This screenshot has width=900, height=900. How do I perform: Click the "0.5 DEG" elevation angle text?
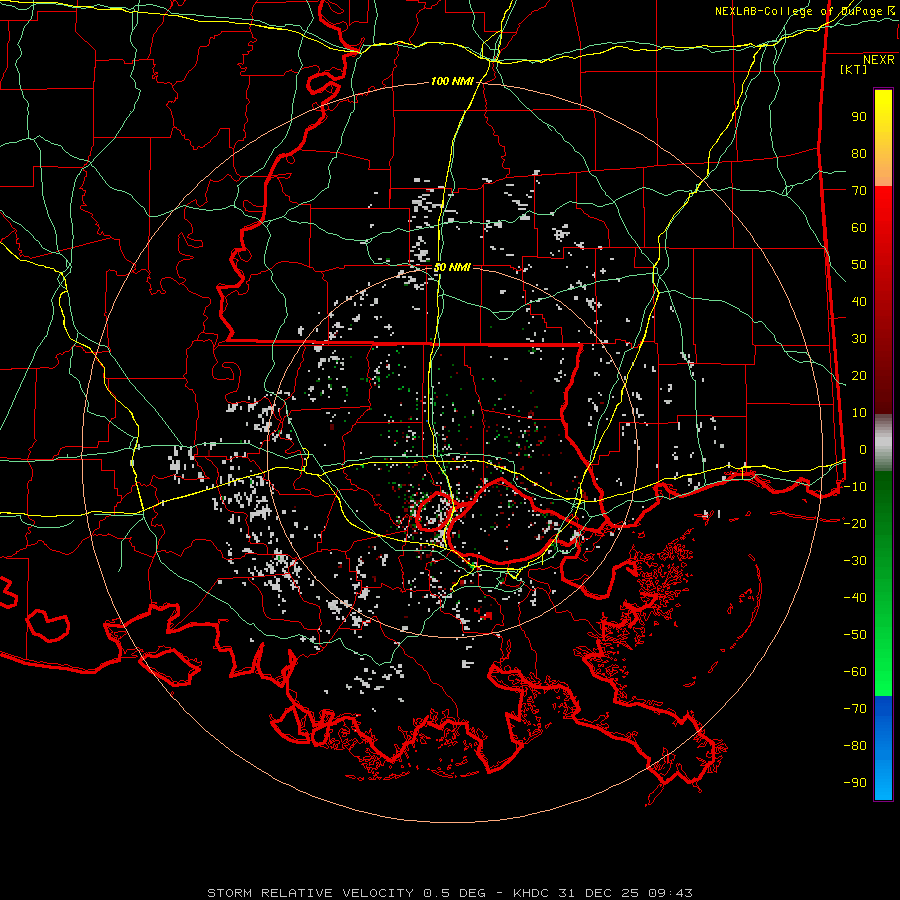455,893
